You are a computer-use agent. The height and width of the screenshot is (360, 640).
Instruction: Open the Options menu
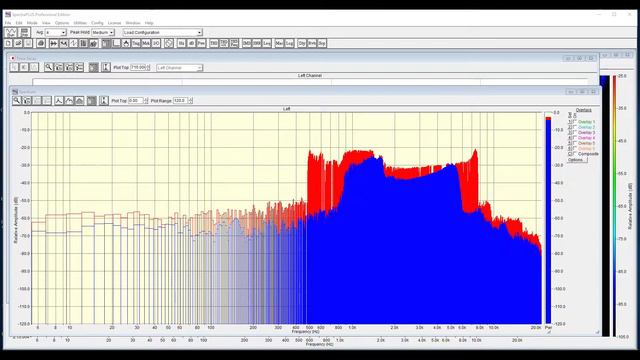coord(62,23)
